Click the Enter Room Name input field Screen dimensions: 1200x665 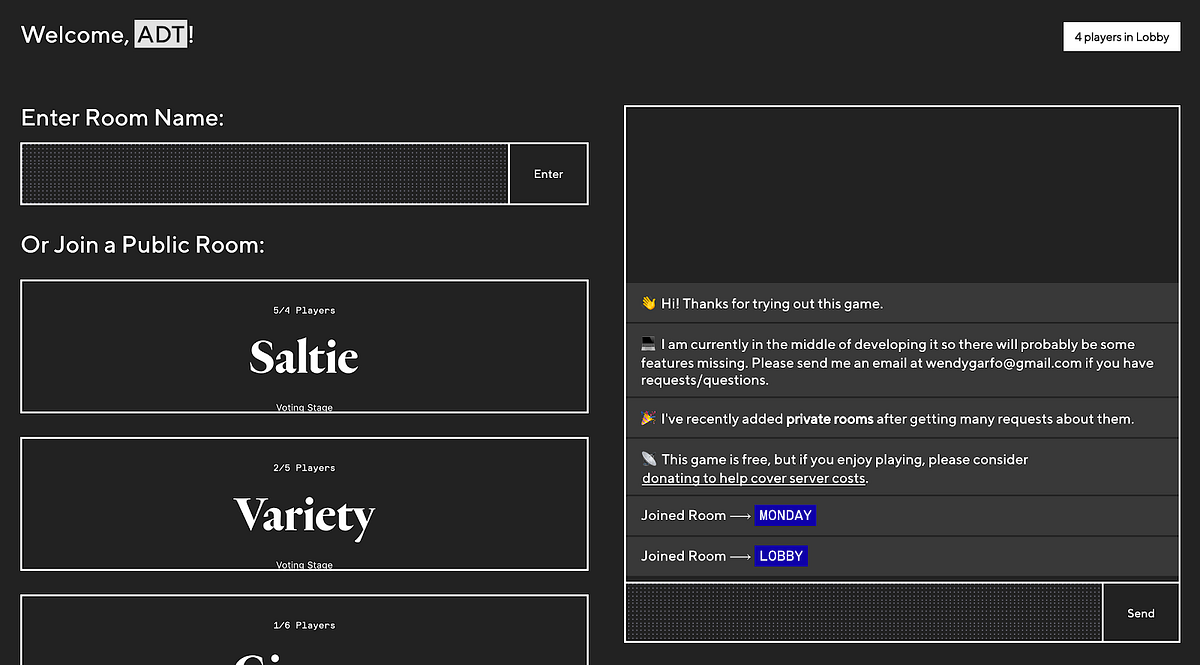point(264,173)
